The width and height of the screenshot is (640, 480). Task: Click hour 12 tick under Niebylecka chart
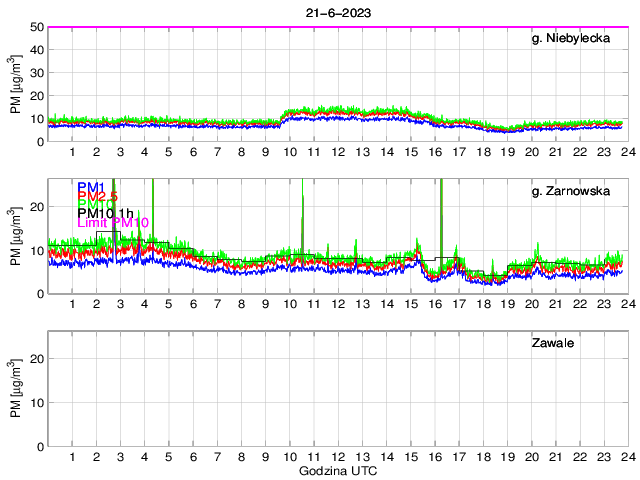(338, 151)
